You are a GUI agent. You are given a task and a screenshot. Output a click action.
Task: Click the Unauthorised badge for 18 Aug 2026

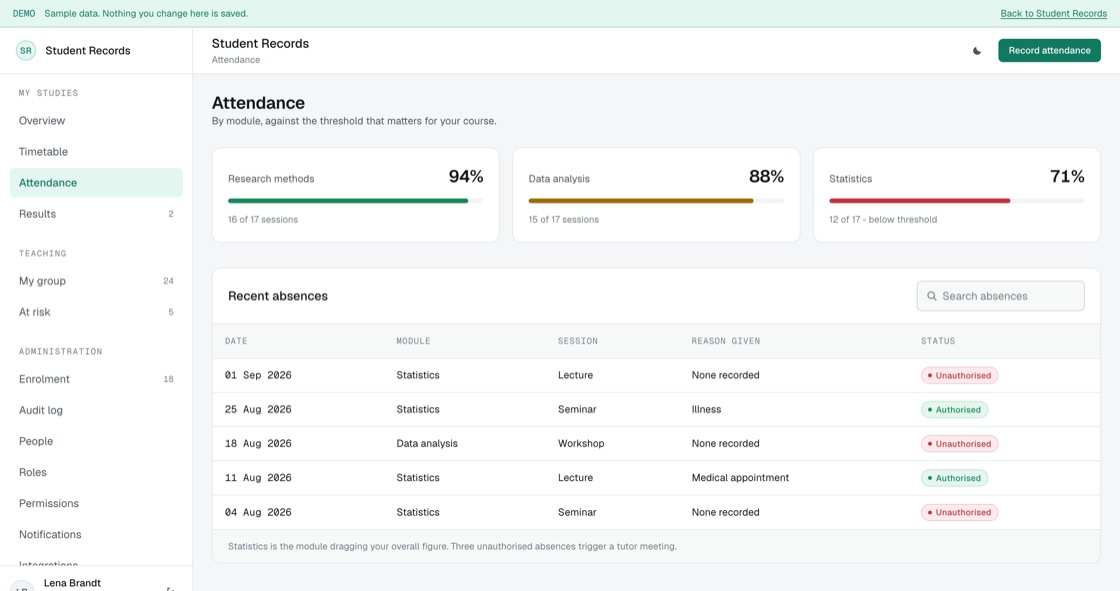[959, 444]
